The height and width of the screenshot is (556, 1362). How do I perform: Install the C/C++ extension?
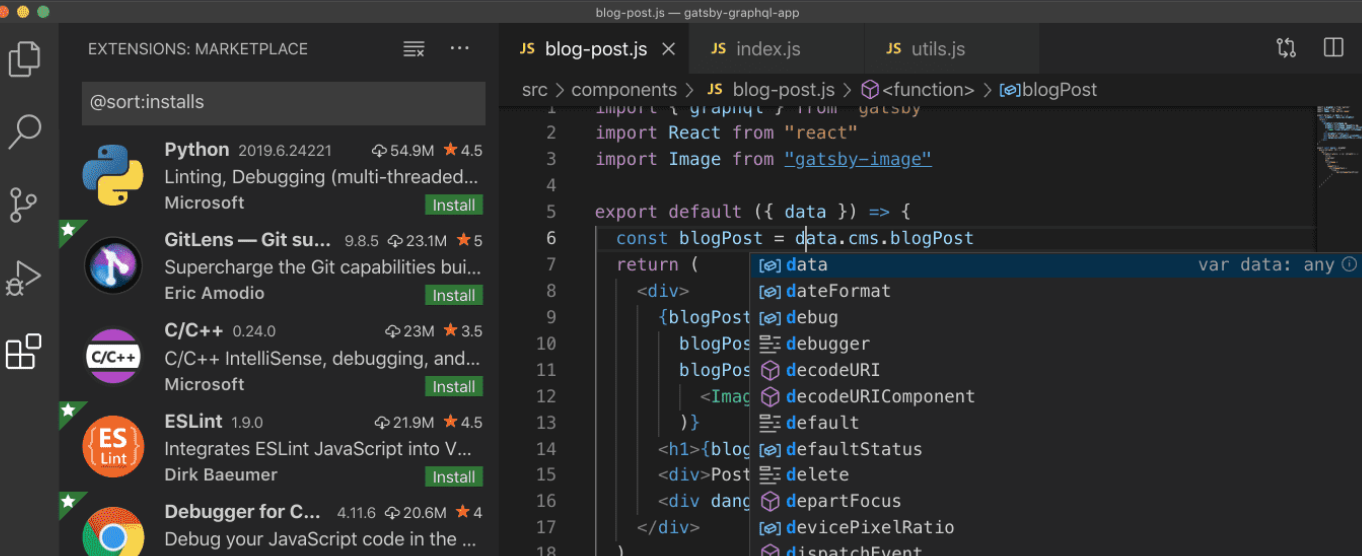(454, 386)
